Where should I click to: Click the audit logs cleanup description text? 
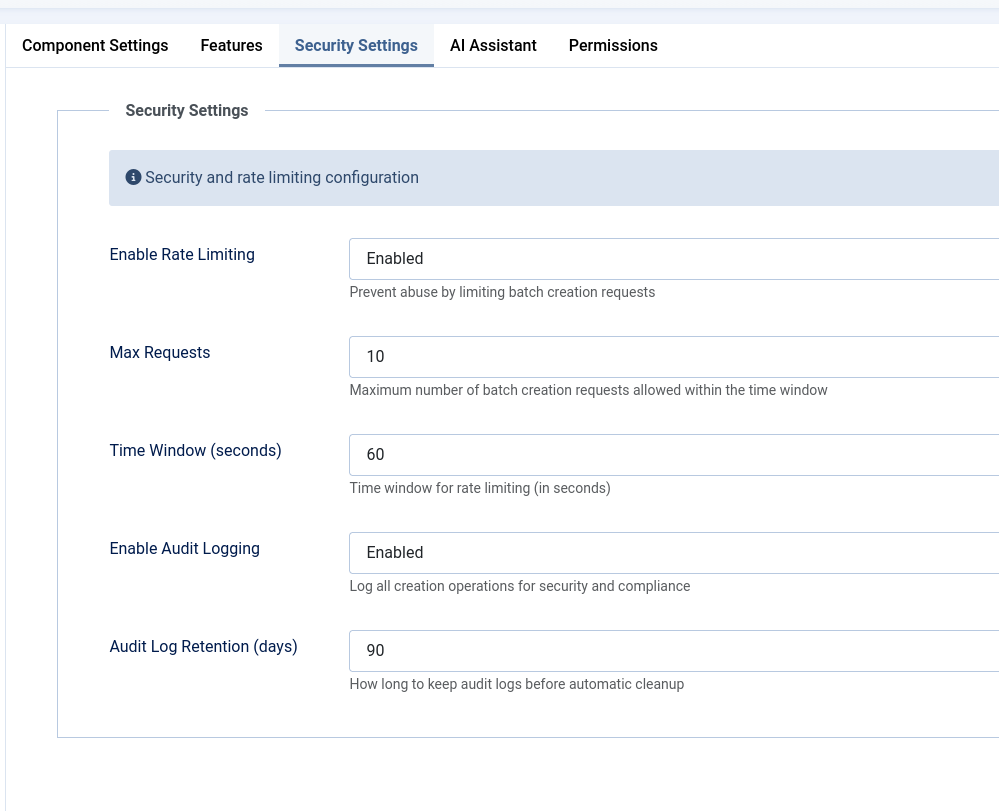tap(517, 684)
